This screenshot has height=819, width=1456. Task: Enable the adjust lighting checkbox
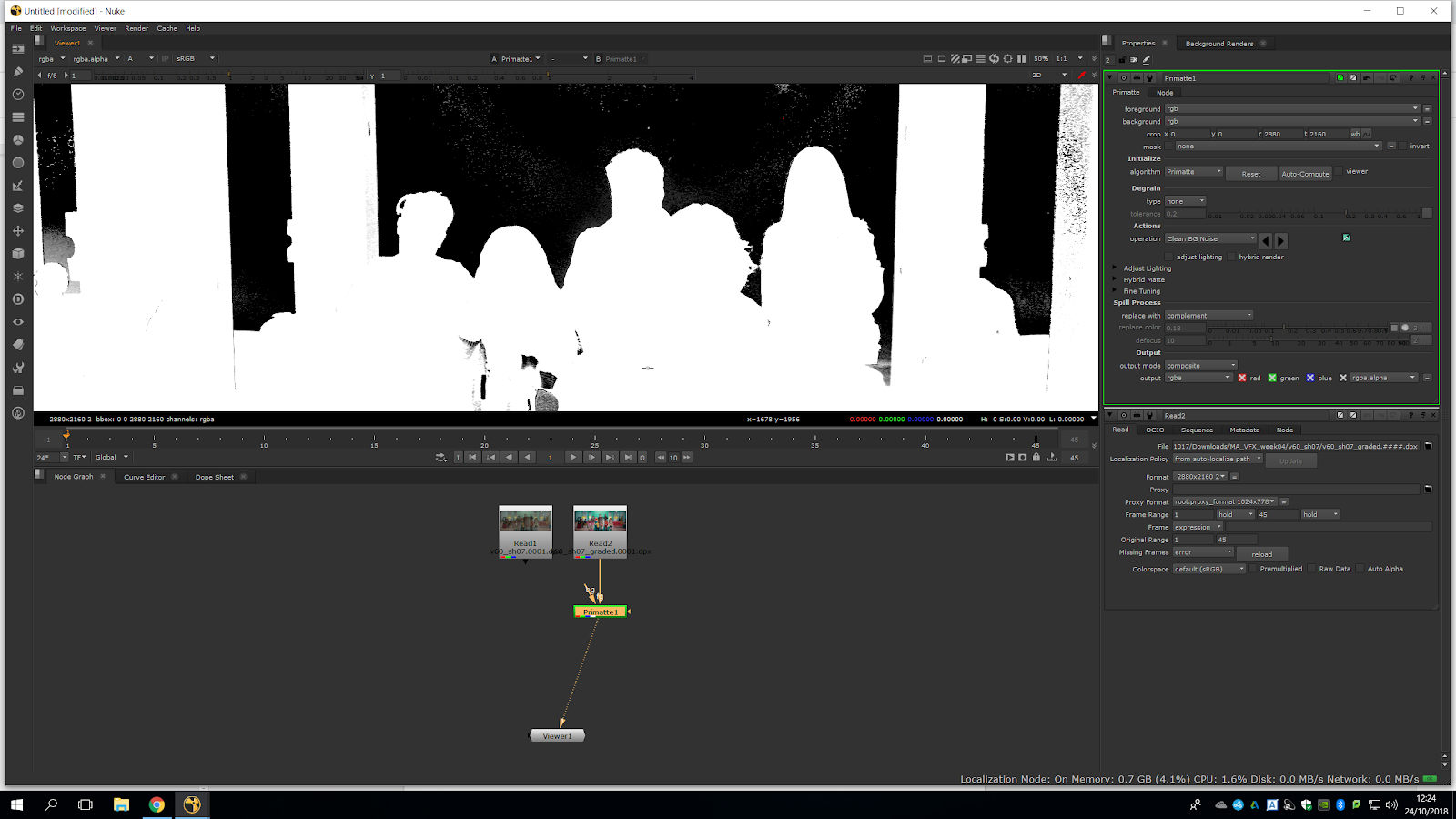(x=1169, y=258)
